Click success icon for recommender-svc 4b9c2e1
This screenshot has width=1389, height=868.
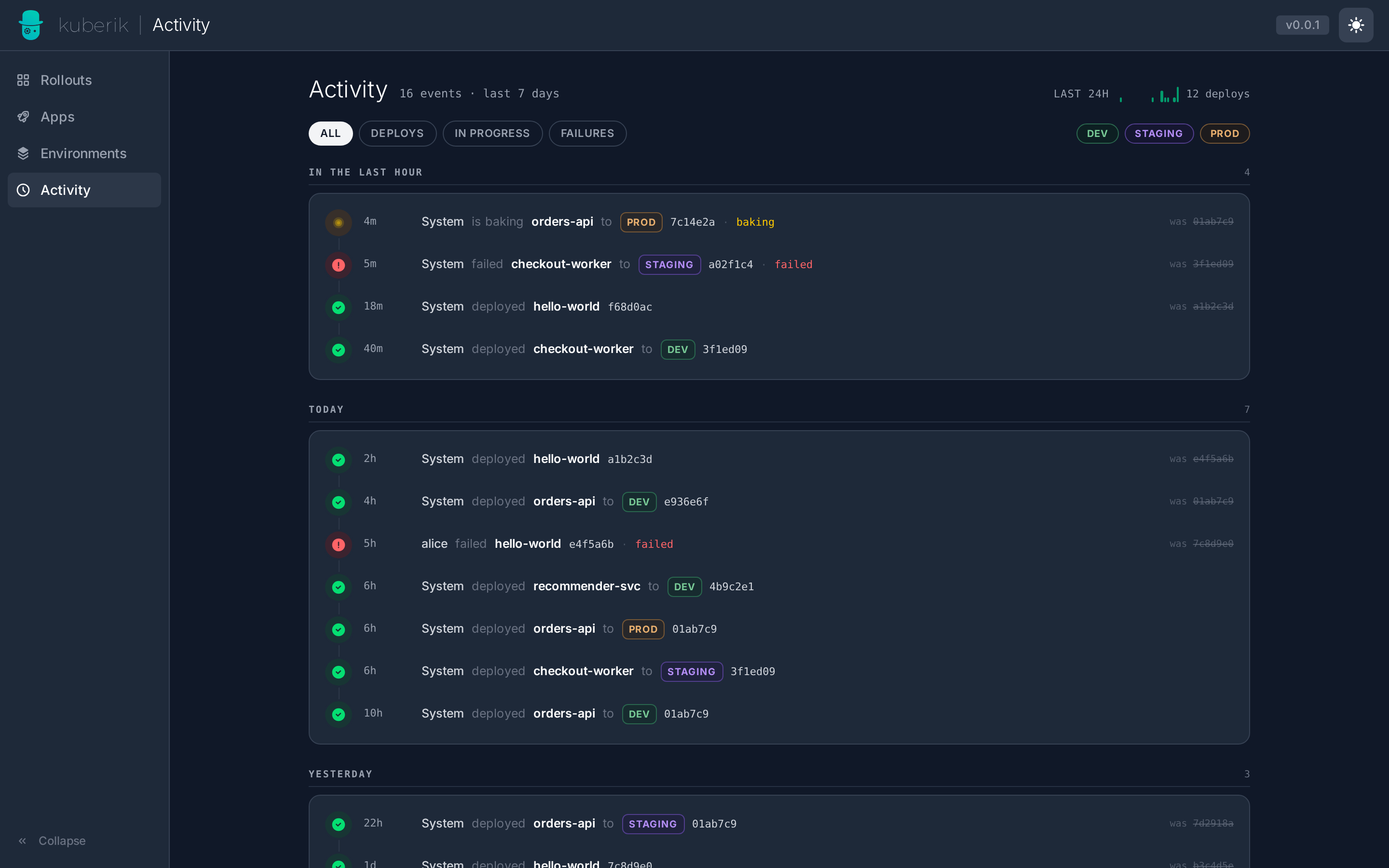[339, 587]
